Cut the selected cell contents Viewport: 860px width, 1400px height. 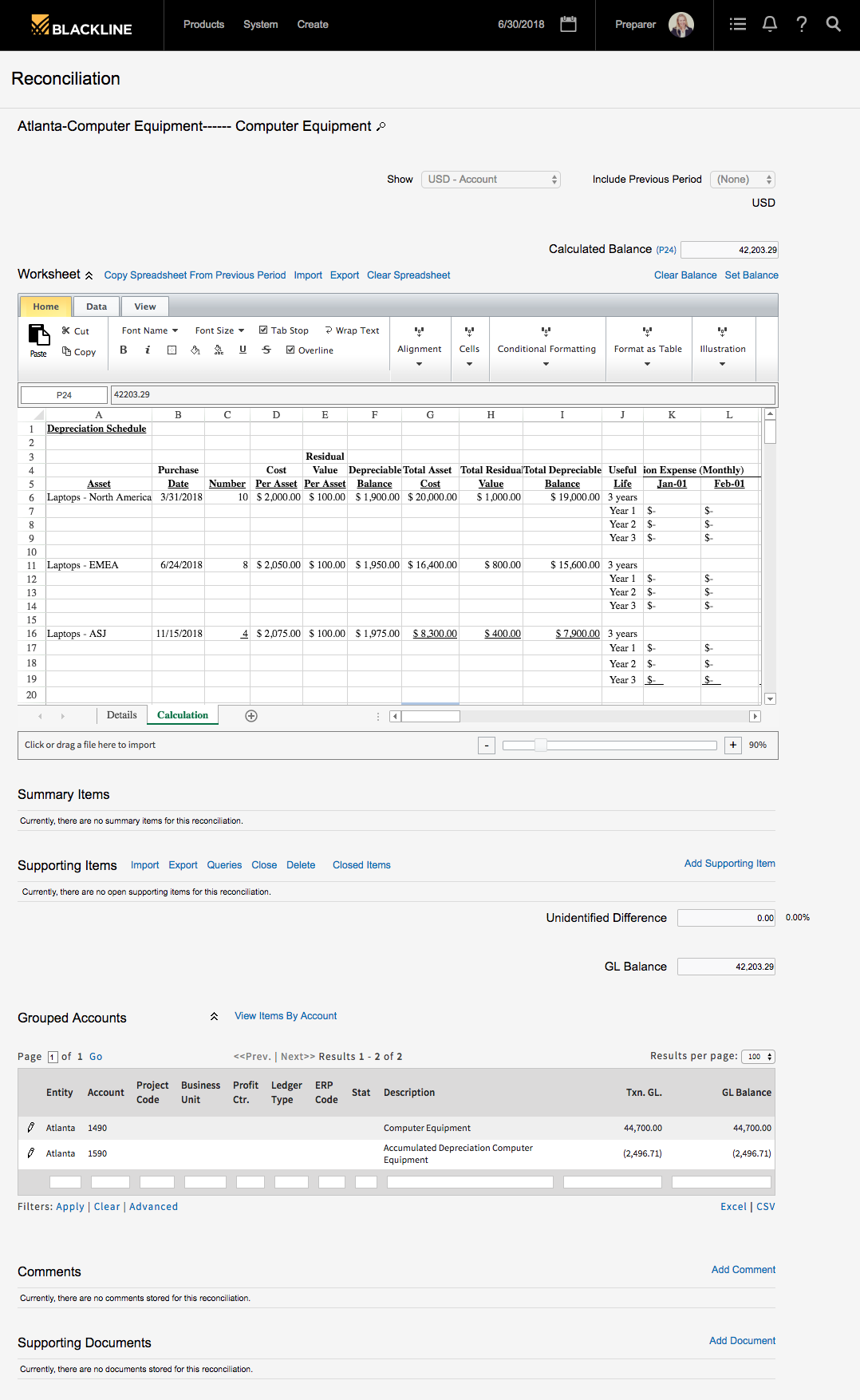point(75,330)
